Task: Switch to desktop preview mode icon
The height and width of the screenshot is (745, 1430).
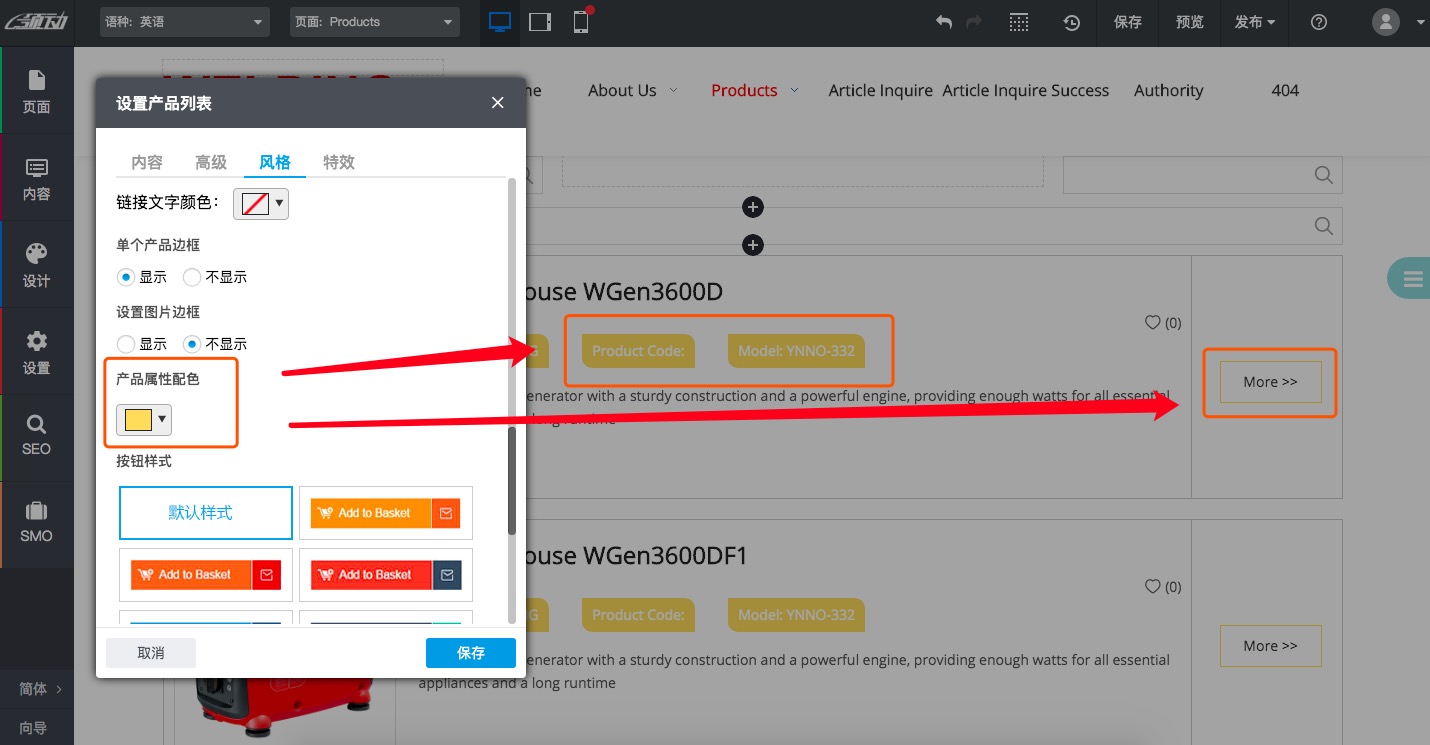Action: pos(500,22)
